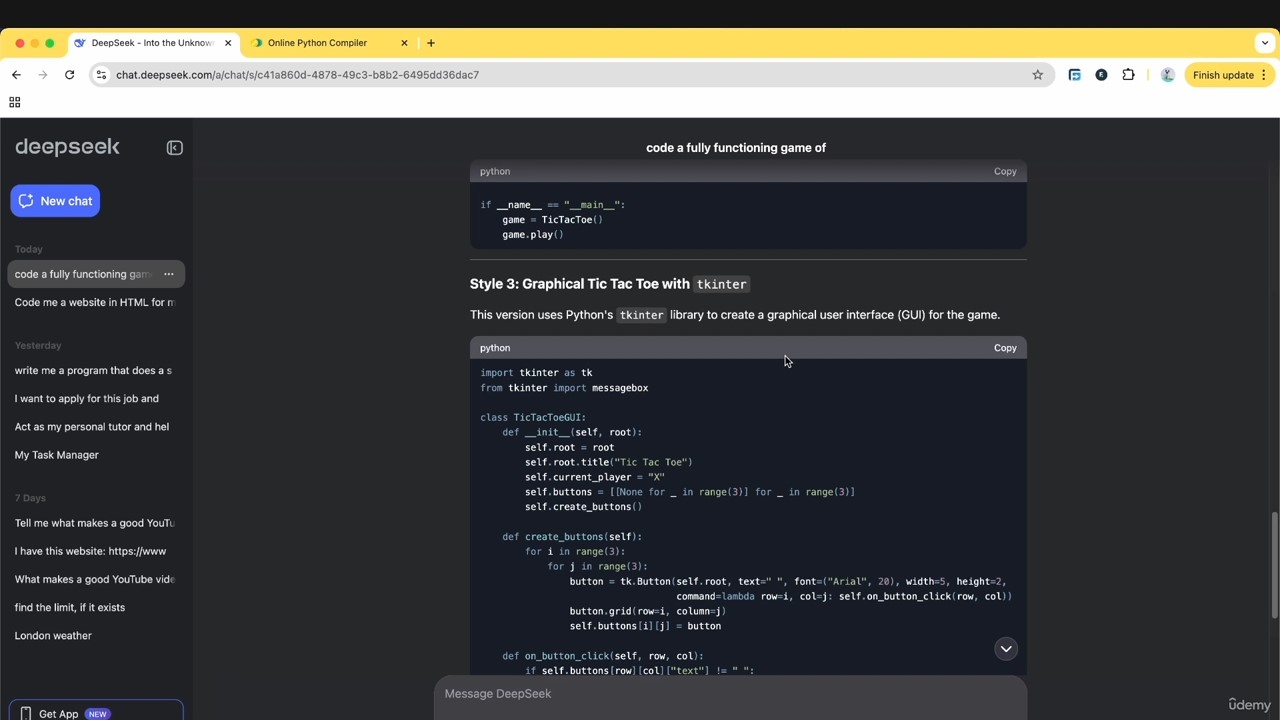Viewport: 1280px width, 720px height.
Task: Click the 'import tkinter as tk' code line
Action: (x=536, y=373)
